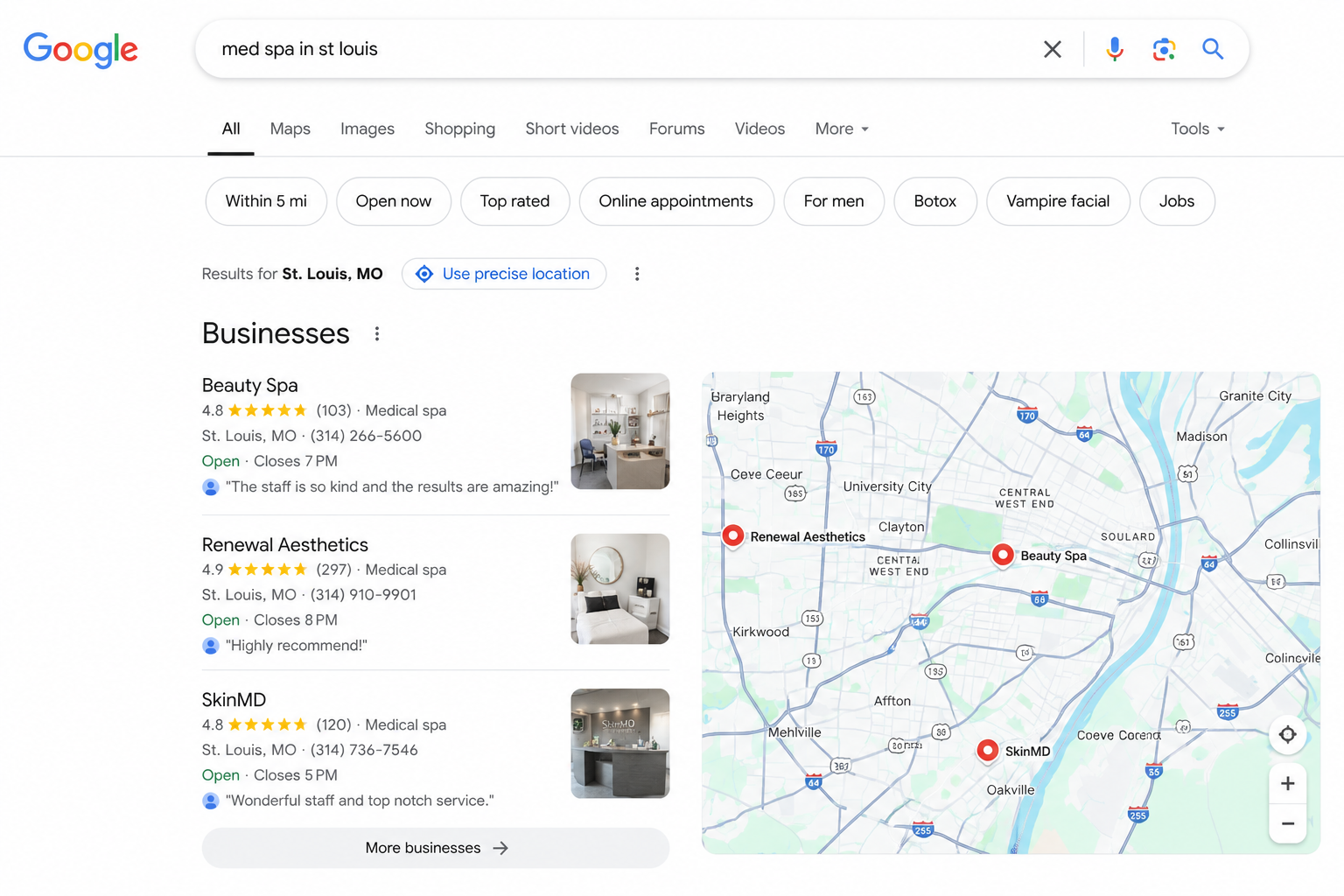Image resolution: width=1344 pixels, height=896 pixels.
Task: Open the Tools dropdown
Action: tap(1197, 129)
